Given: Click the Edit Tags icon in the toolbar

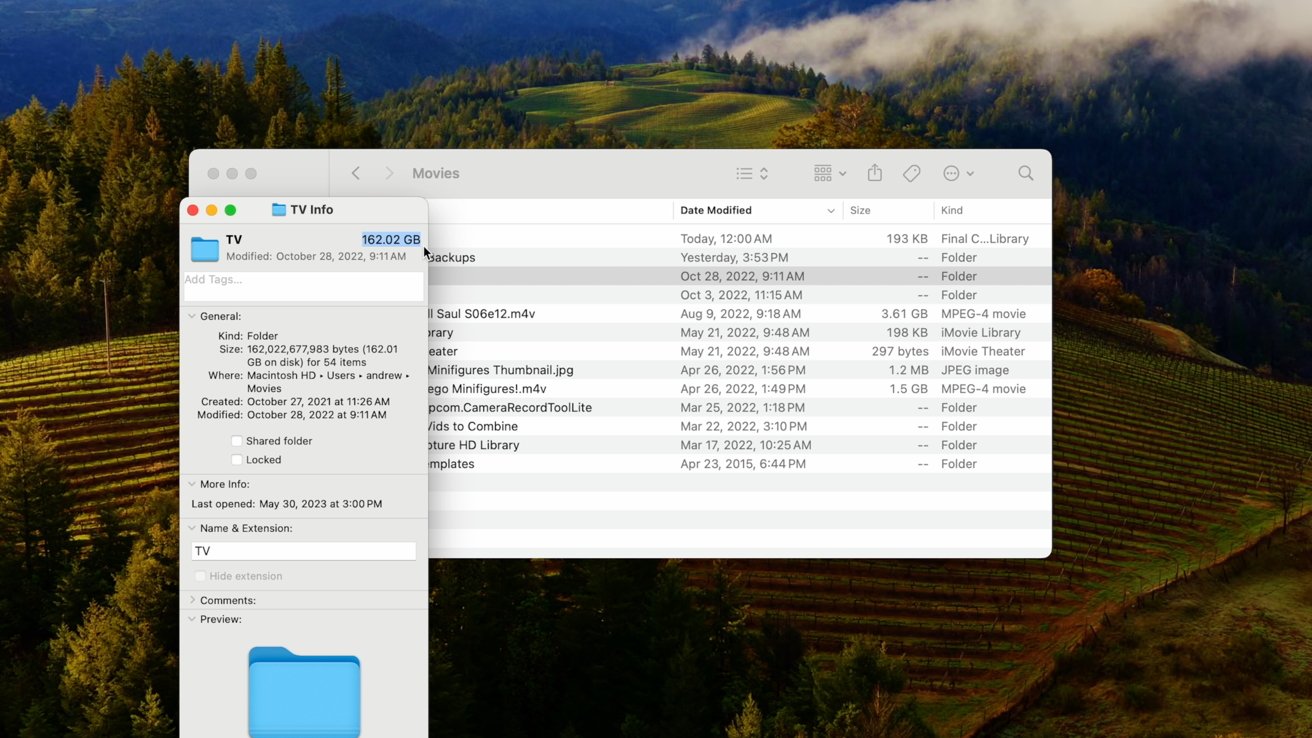Looking at the screenshot, I should coord(911,172).
